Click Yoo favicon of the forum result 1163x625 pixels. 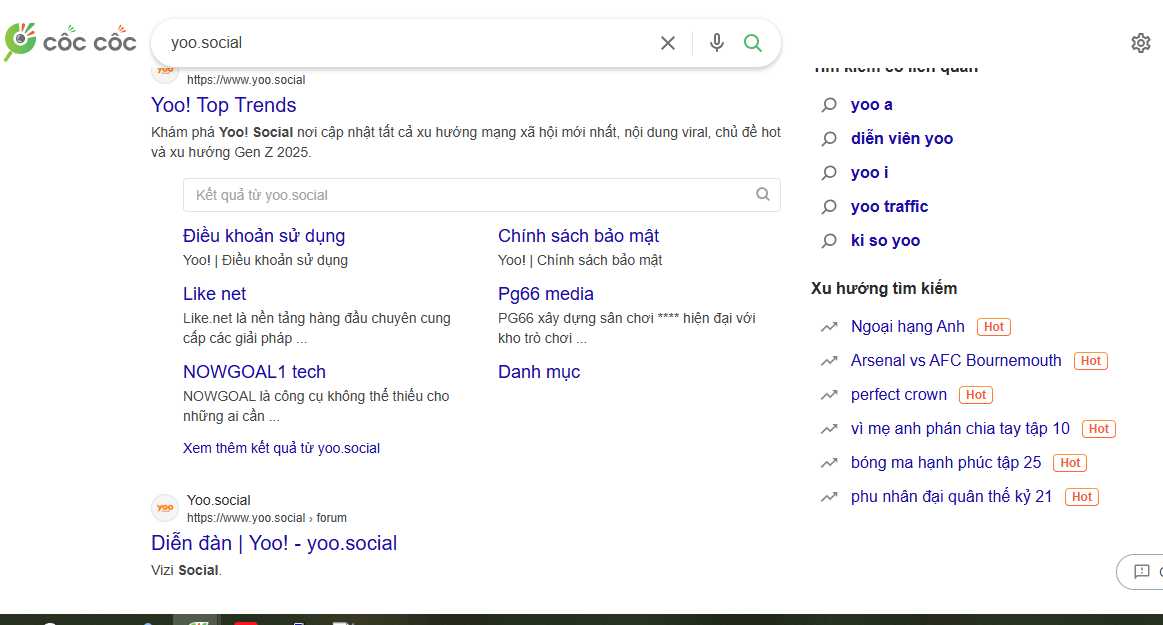(x=165, y=508)
